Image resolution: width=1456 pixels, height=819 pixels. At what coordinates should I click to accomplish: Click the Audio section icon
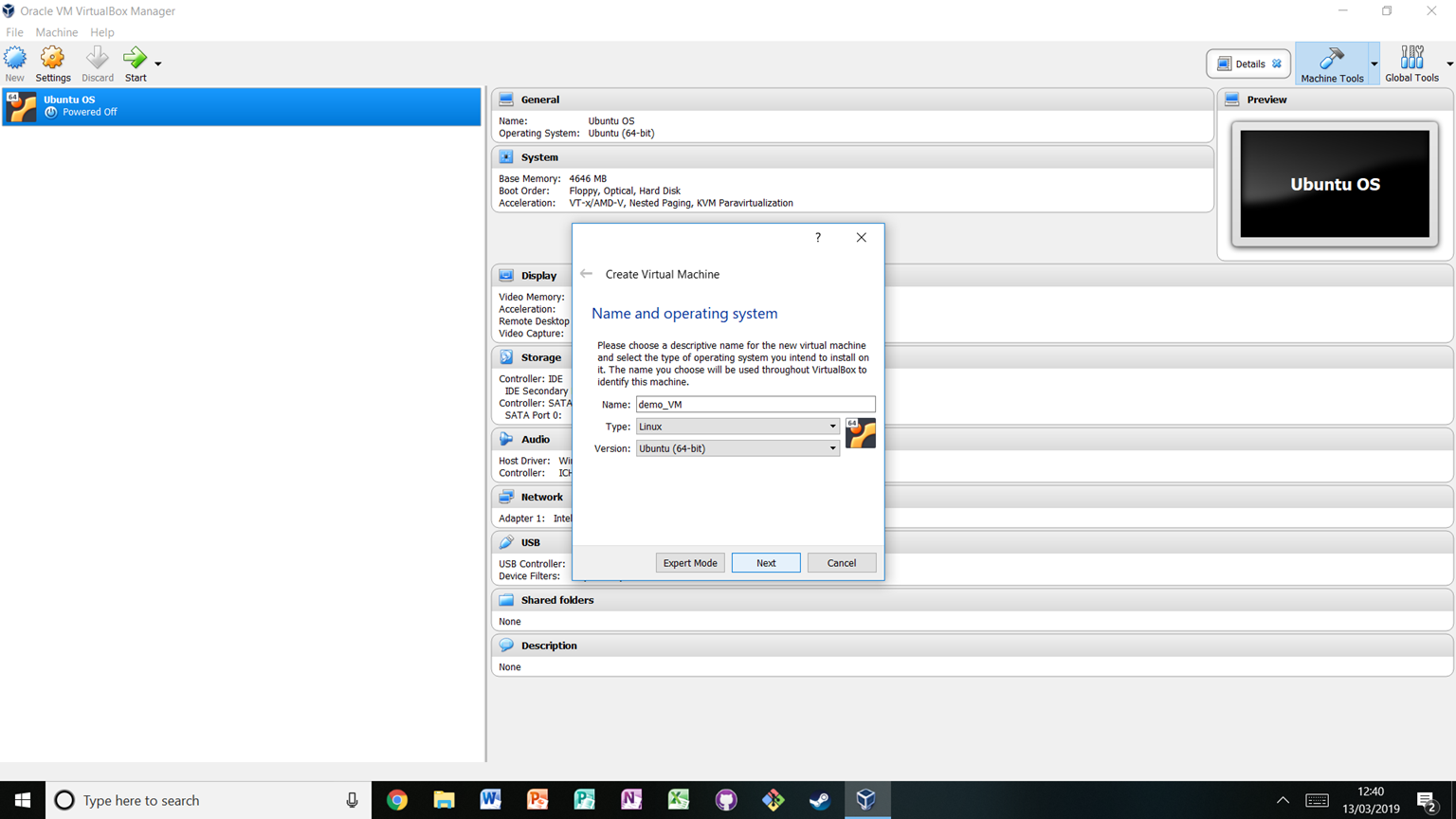pyautogui.click(x=506, y=439)
